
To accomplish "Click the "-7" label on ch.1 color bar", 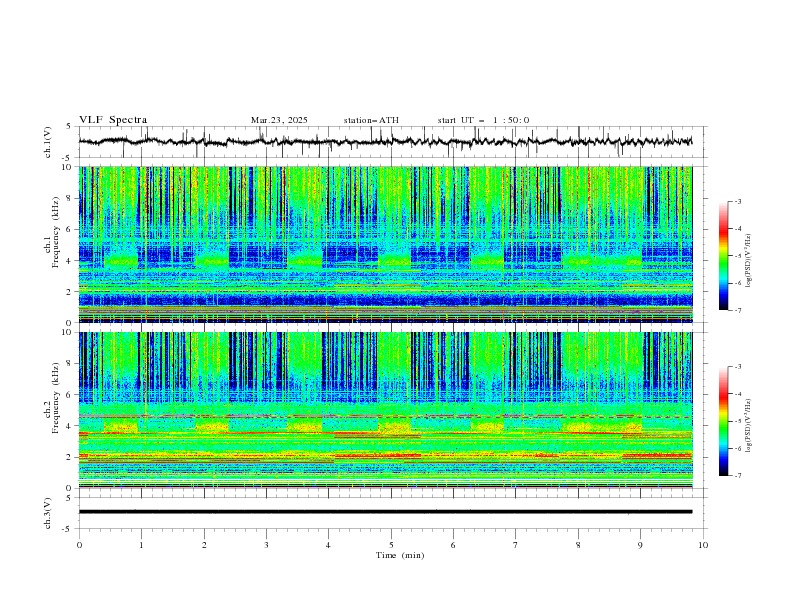I will coord(738,310).
